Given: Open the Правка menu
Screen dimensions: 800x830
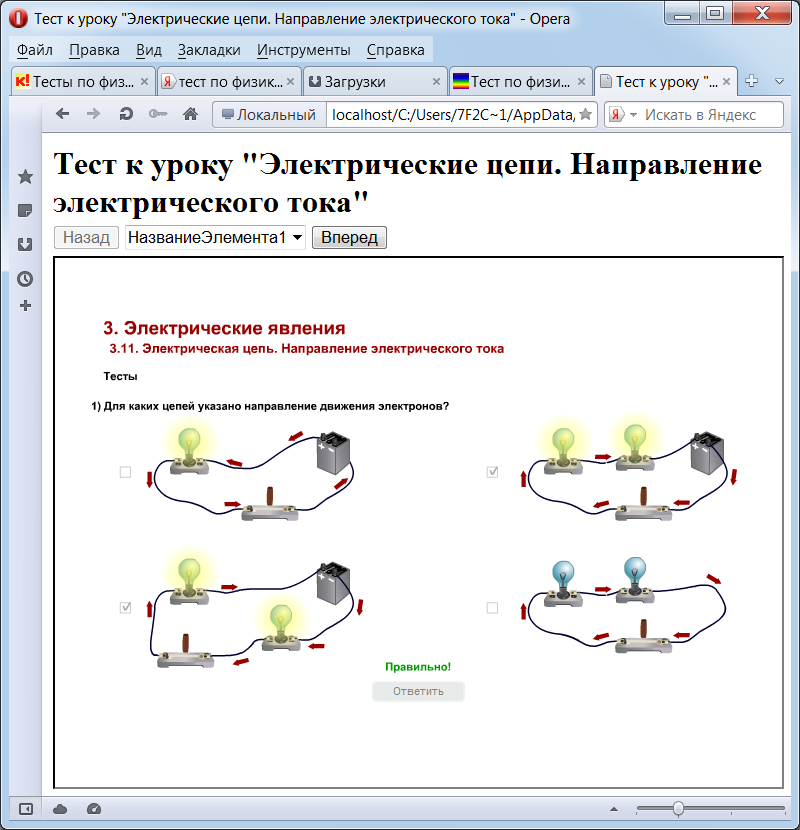Looking at the screenshot, I should 94,50.
